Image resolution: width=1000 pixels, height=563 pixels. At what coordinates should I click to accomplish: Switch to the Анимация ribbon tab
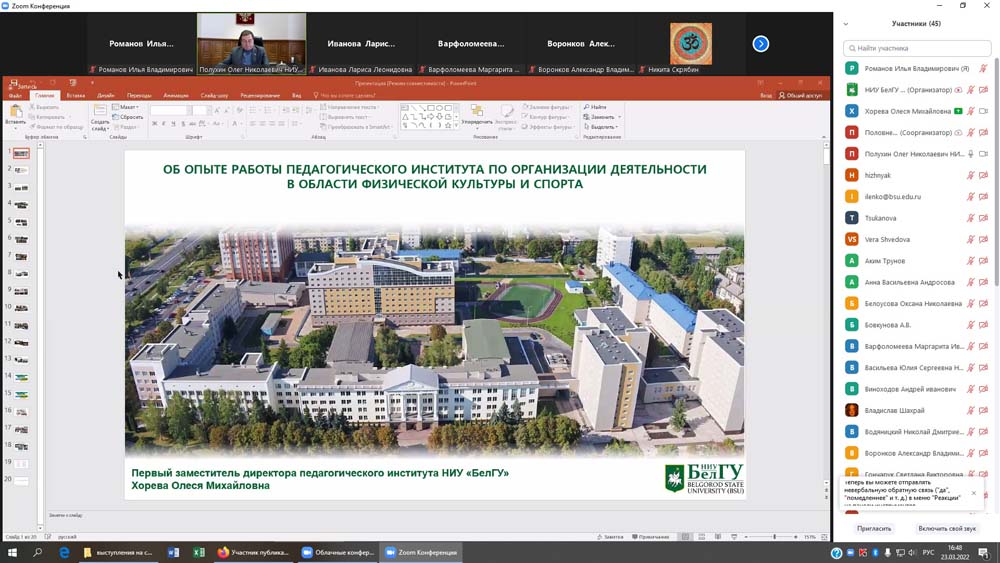175,95
